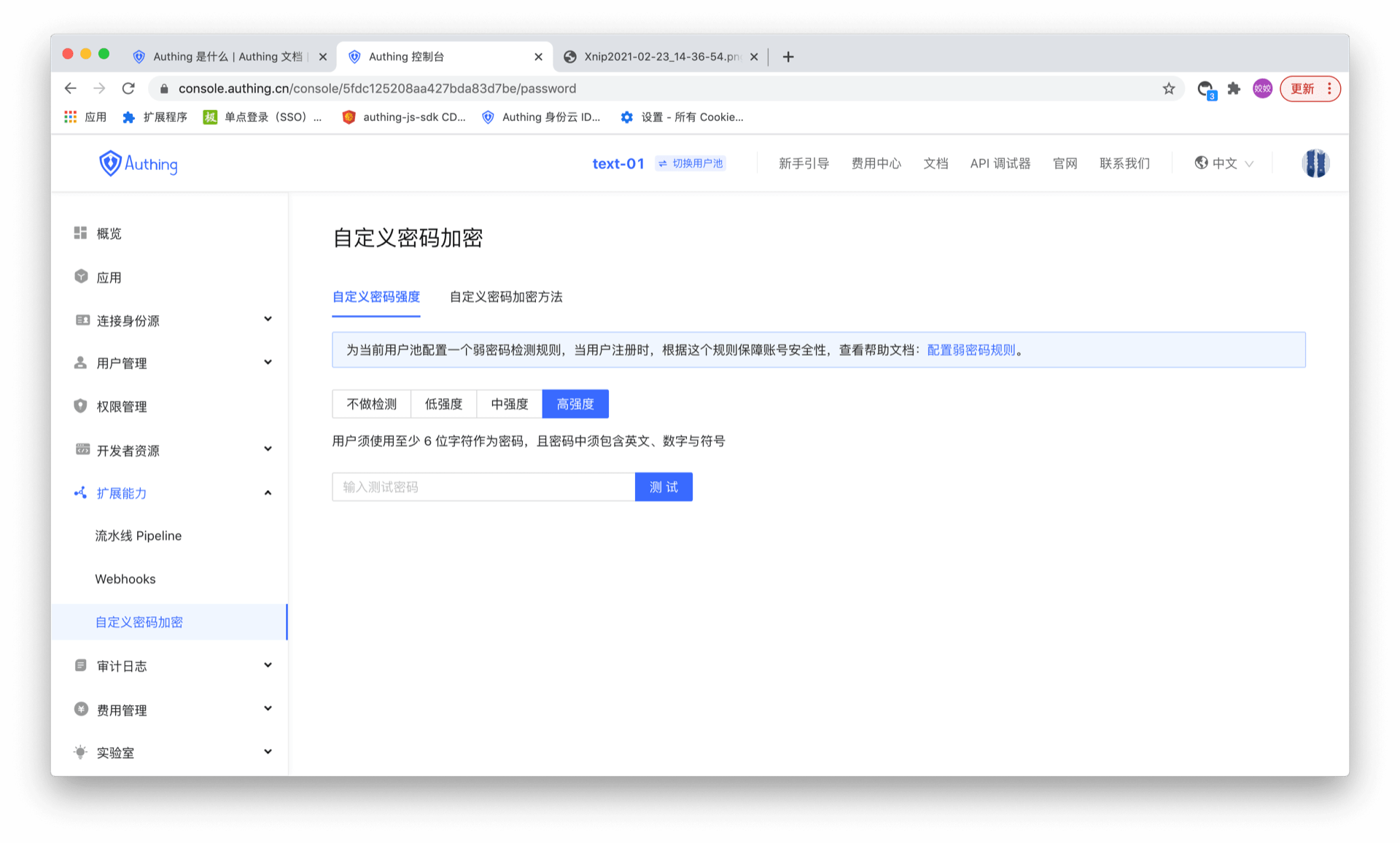Click 切换用户池 switch user pool button
The height and width of the screenshot is (843, 1400).
pyautogui.click(x=691, y=163)
